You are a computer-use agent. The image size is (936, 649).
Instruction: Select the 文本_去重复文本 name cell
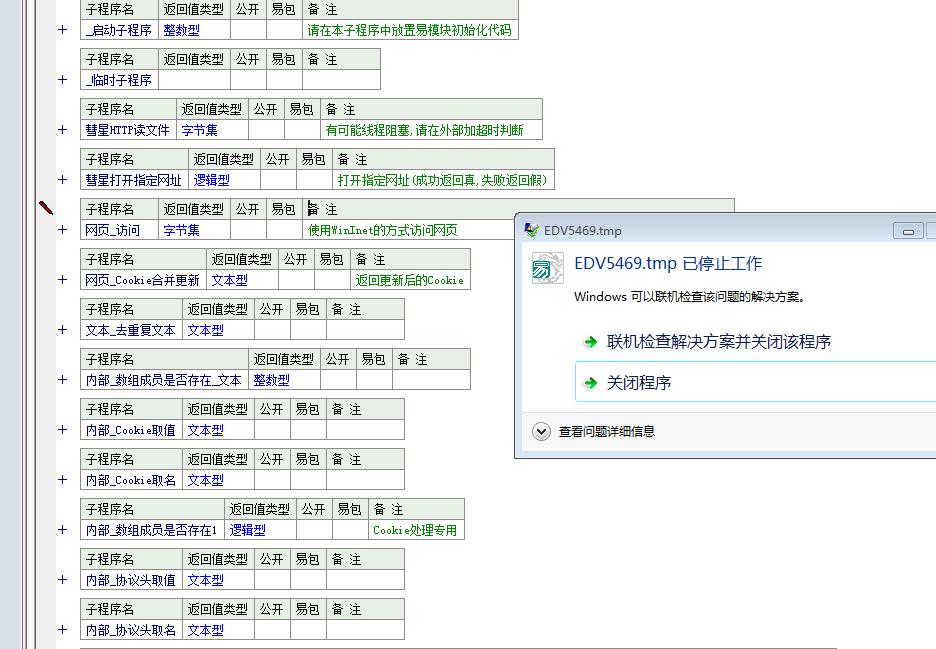click(x=131, y=330)
